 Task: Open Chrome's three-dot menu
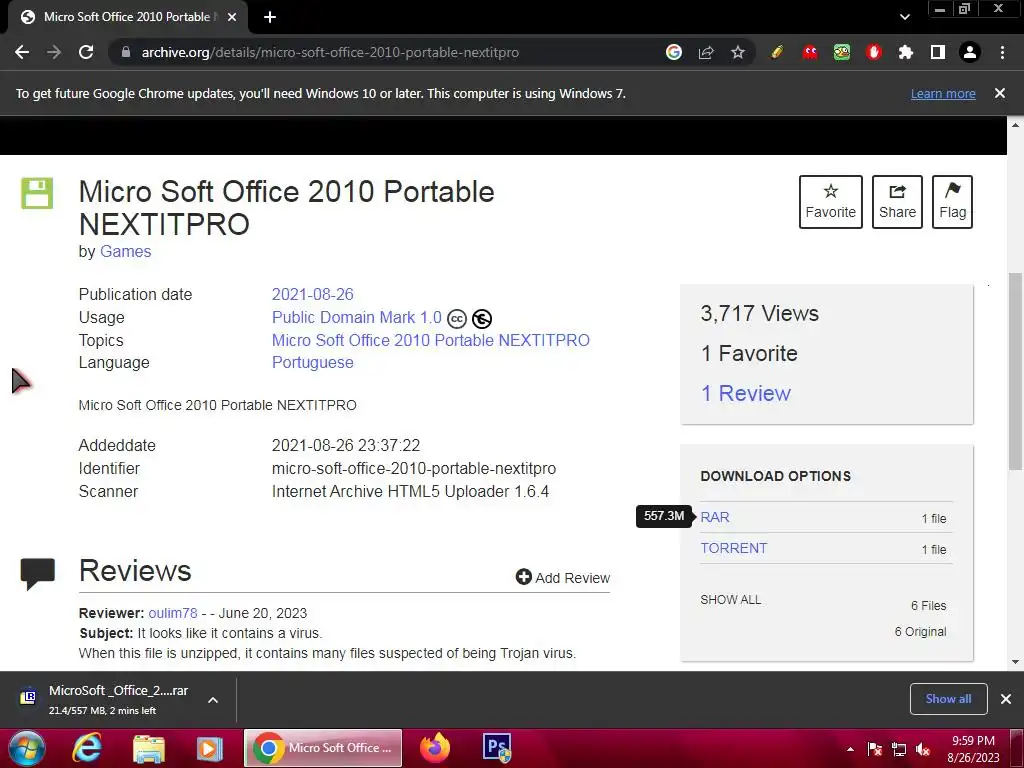click(1002, 52)
